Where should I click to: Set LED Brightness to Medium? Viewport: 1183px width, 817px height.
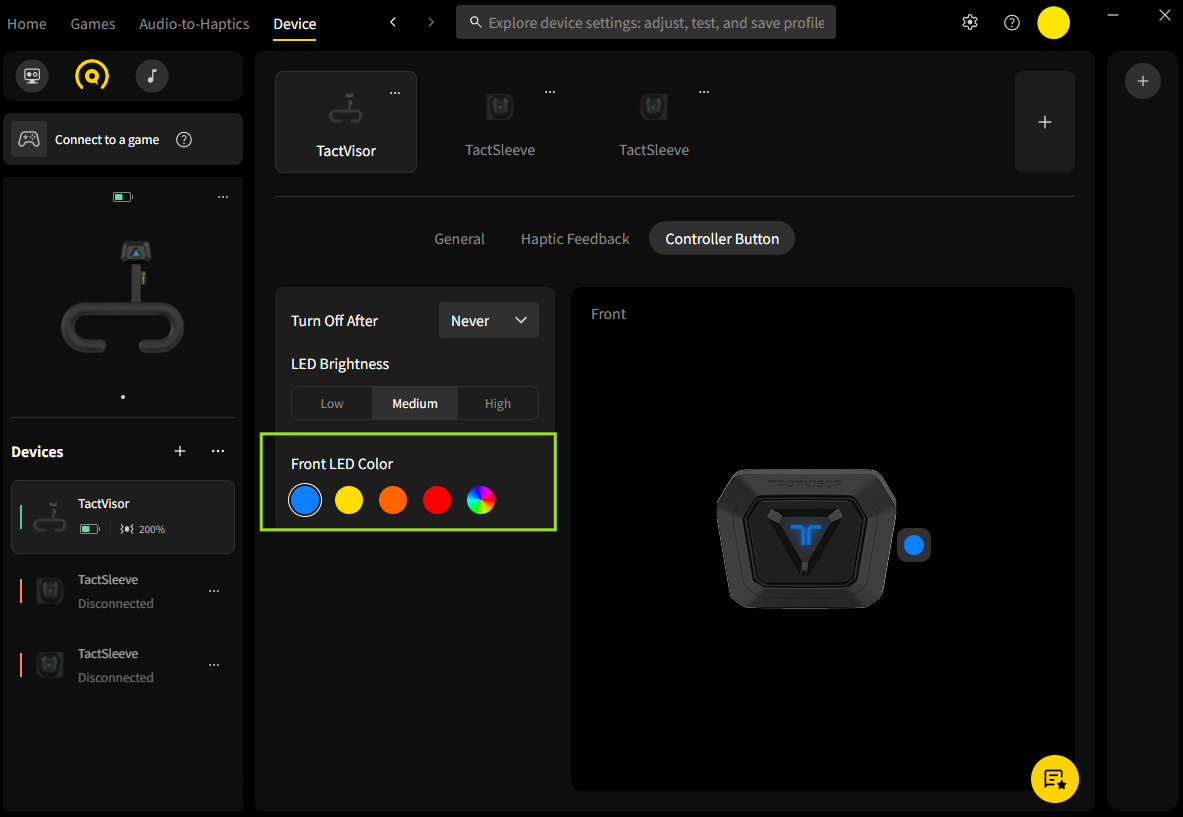coord(414,403)
